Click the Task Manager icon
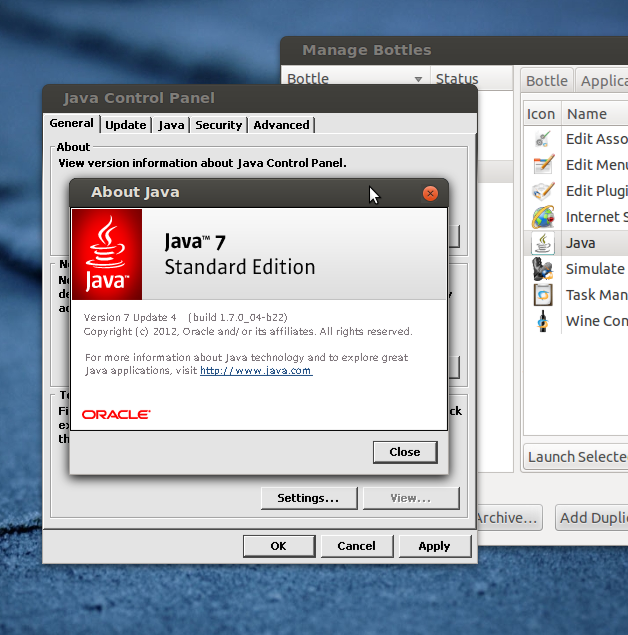 click(542, 295)
